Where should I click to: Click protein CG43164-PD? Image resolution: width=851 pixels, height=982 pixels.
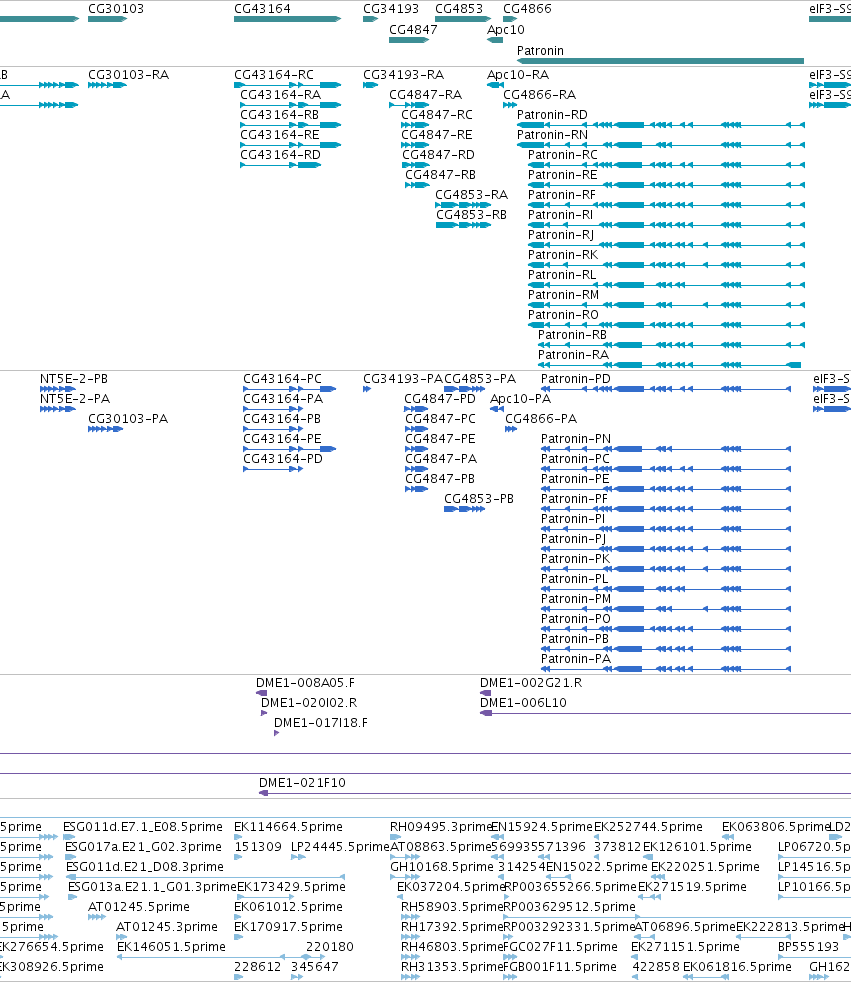point(283,459)
